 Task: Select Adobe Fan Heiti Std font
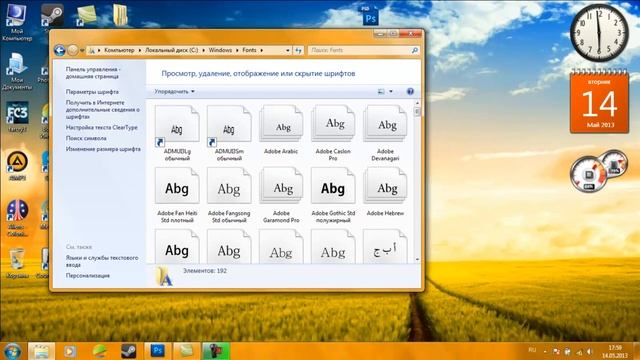tap(177, 195)
